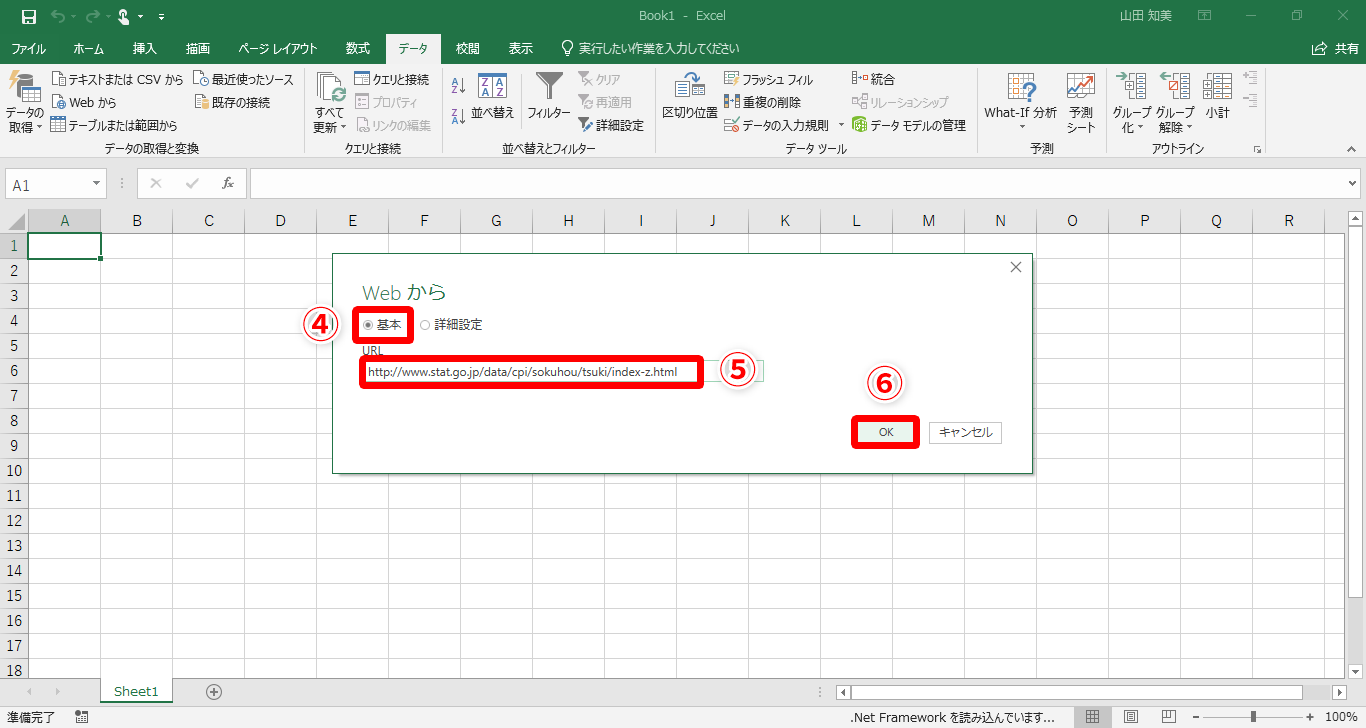1366x728 pixels.
Task: Select cell A1 in the worksheet
Action: click(65, 246)
